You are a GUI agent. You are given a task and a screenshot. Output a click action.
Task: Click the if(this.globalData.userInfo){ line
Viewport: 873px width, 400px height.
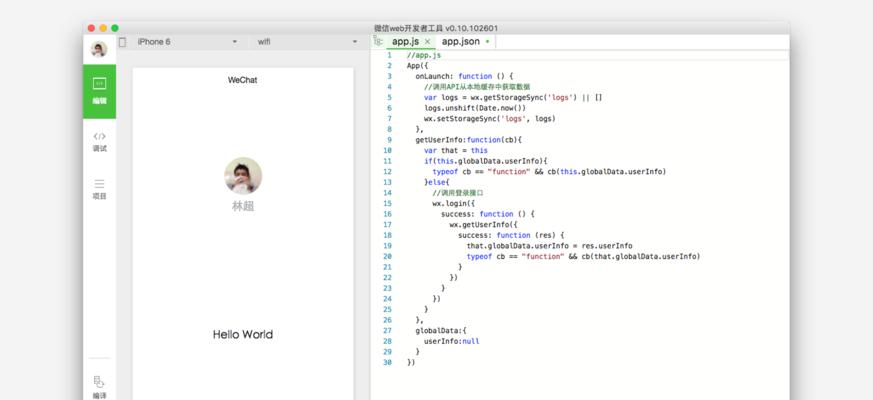[486, 161]
